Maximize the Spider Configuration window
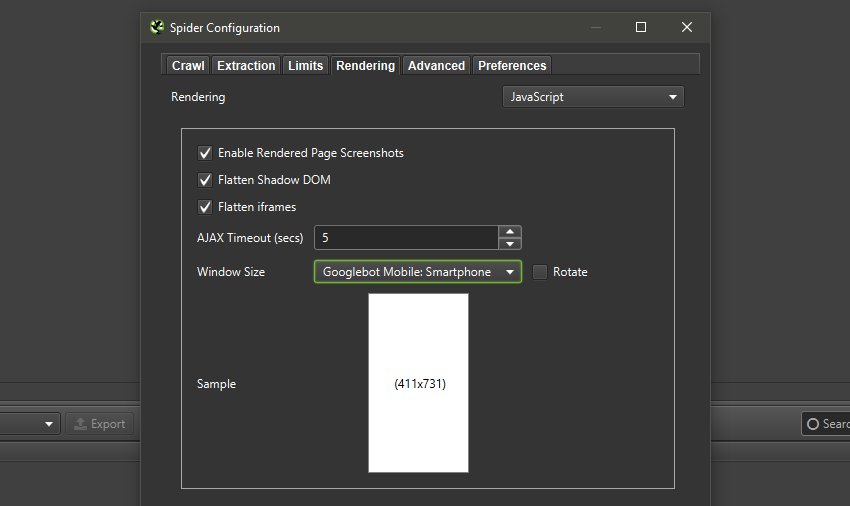Image resolution: width=850 pixels, height=506 pixels. (641, 27)
